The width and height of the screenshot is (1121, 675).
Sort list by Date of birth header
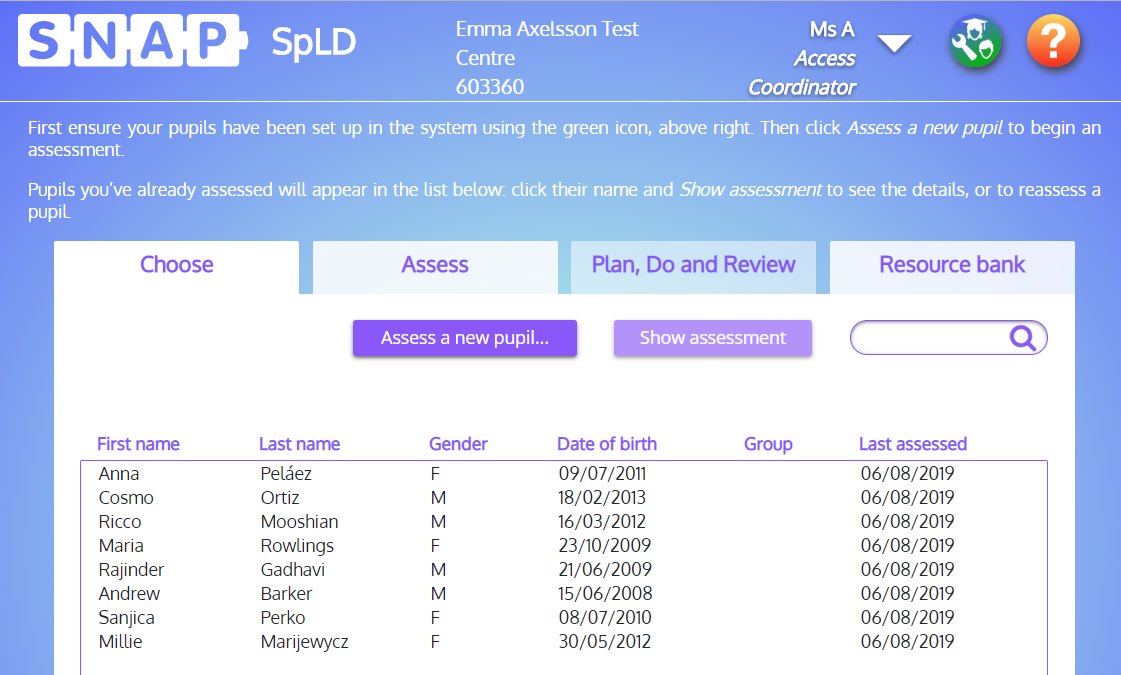[x=606, y=444]
